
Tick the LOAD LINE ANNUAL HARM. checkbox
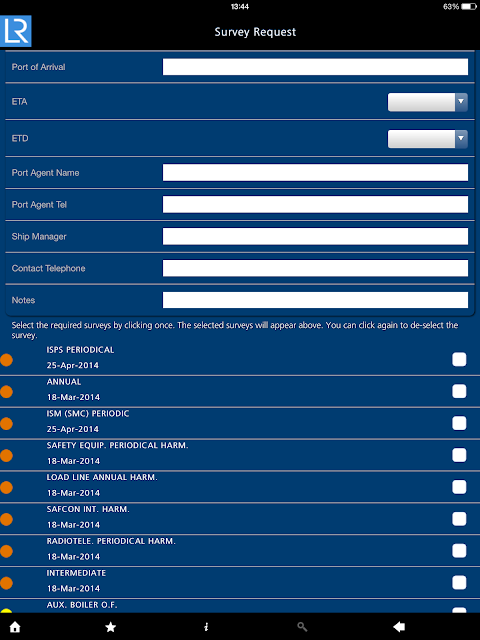(459, 487)
